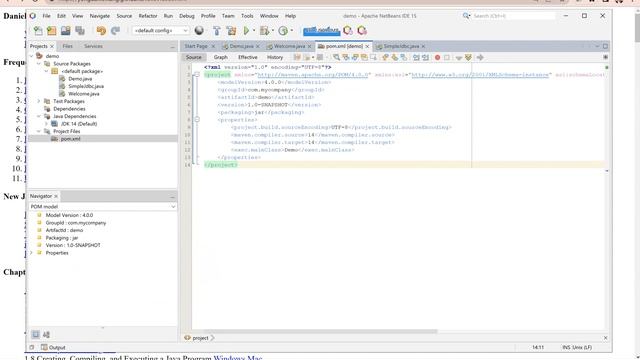Switch to the Files panel tab
The width and height of the screenshot is (640, 360).
tap(67, 47)
